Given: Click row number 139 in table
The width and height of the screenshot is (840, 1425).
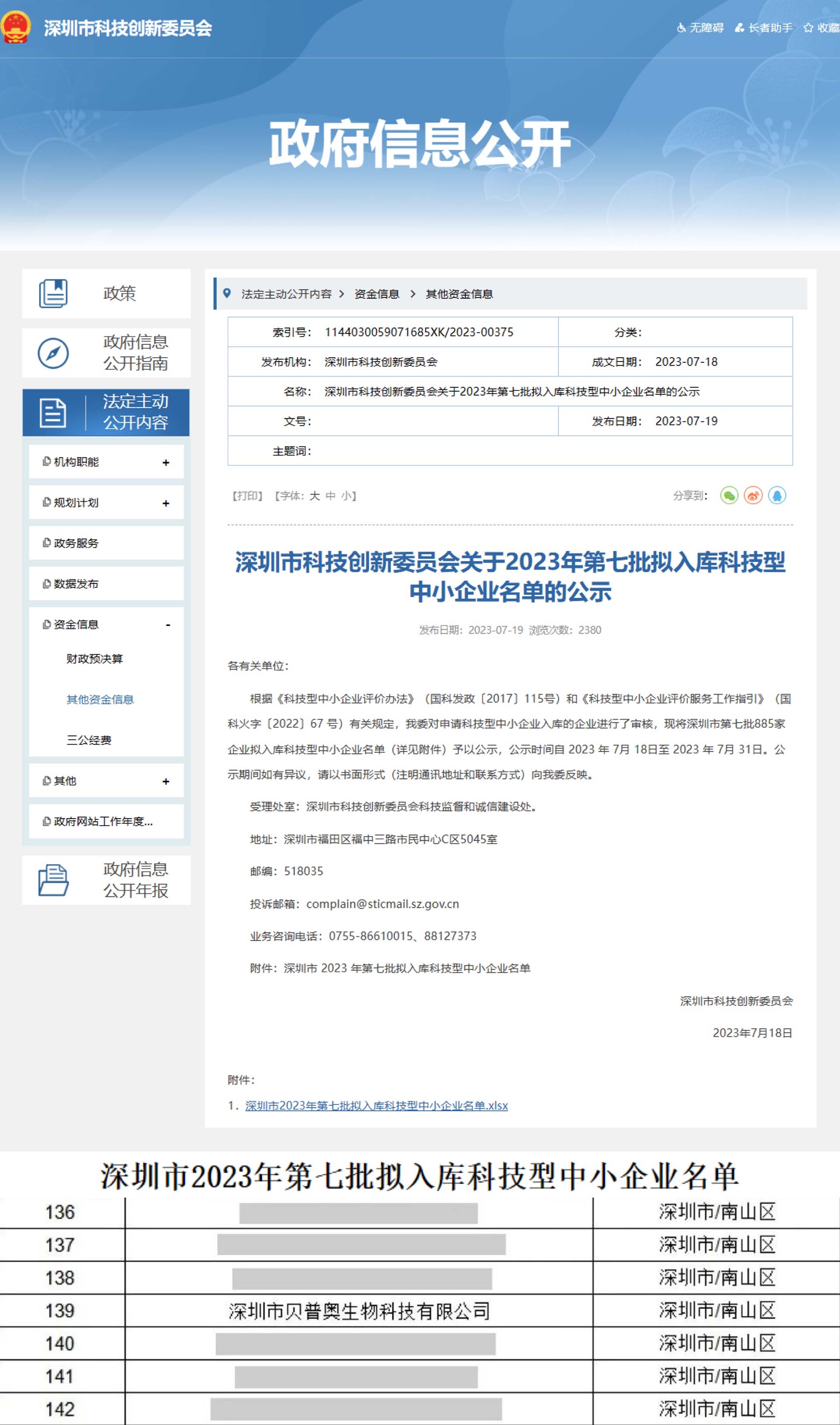Looking at the screenshot, I should coord(60,1311).
